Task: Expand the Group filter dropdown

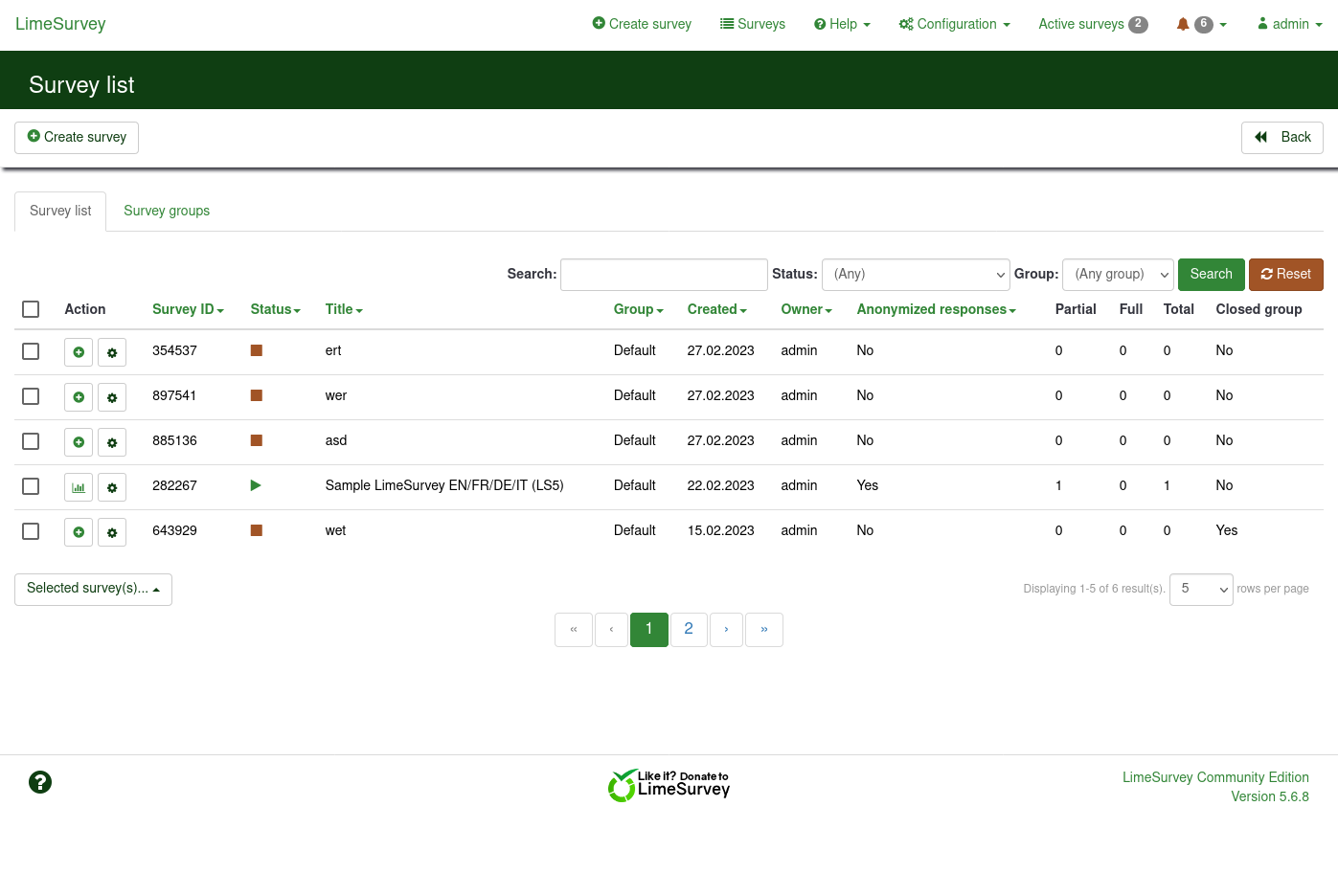Action: click(1118, 275)
